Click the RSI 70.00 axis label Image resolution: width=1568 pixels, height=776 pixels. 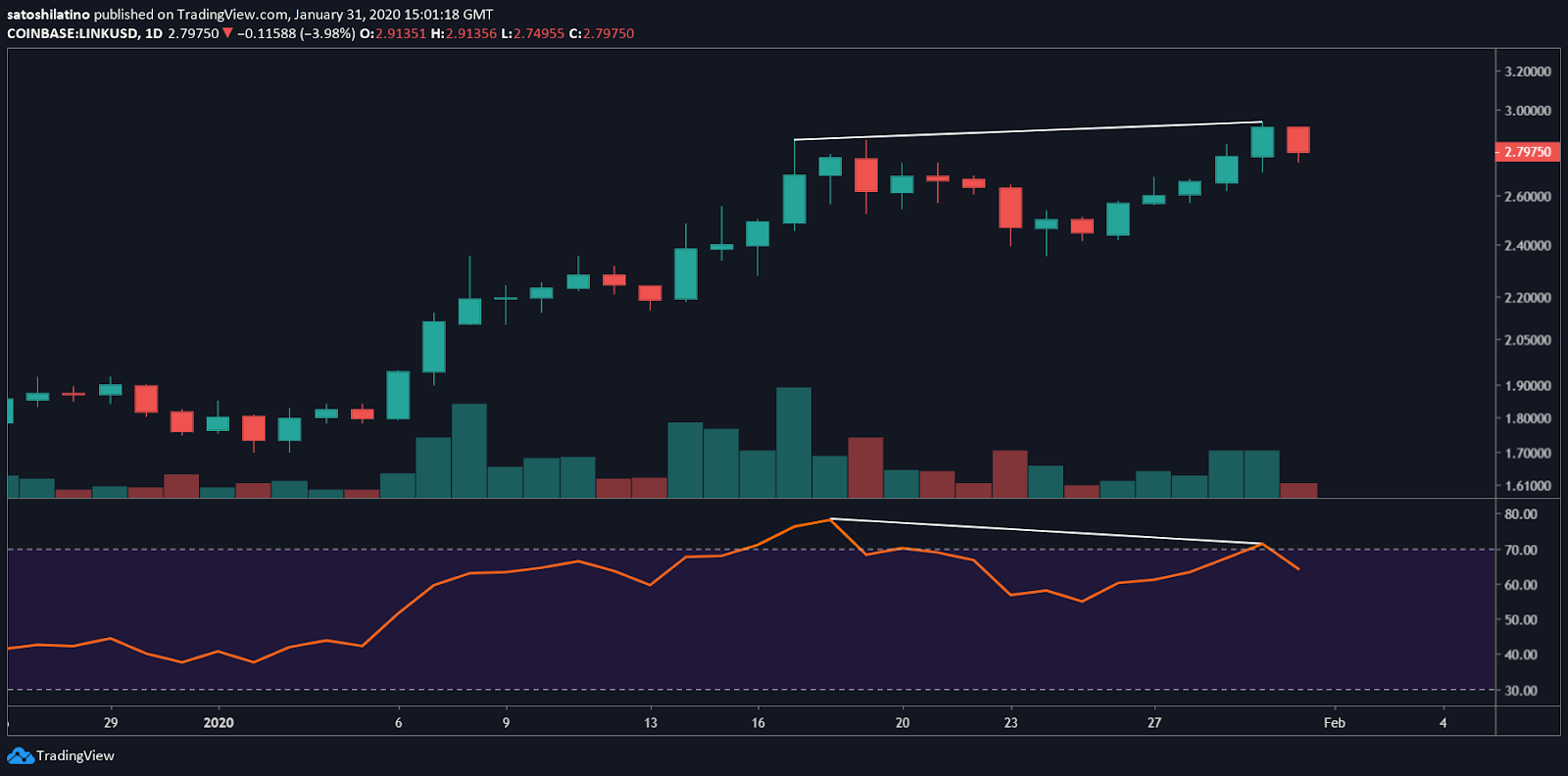click(x=1521, y=551)
